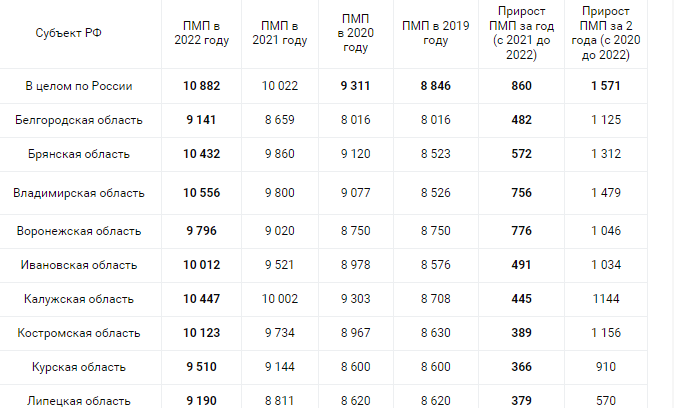Select the 910 growth value for Курская область
Image resolution: width=674 pixels, height=408 pixels.
(606, 367)
